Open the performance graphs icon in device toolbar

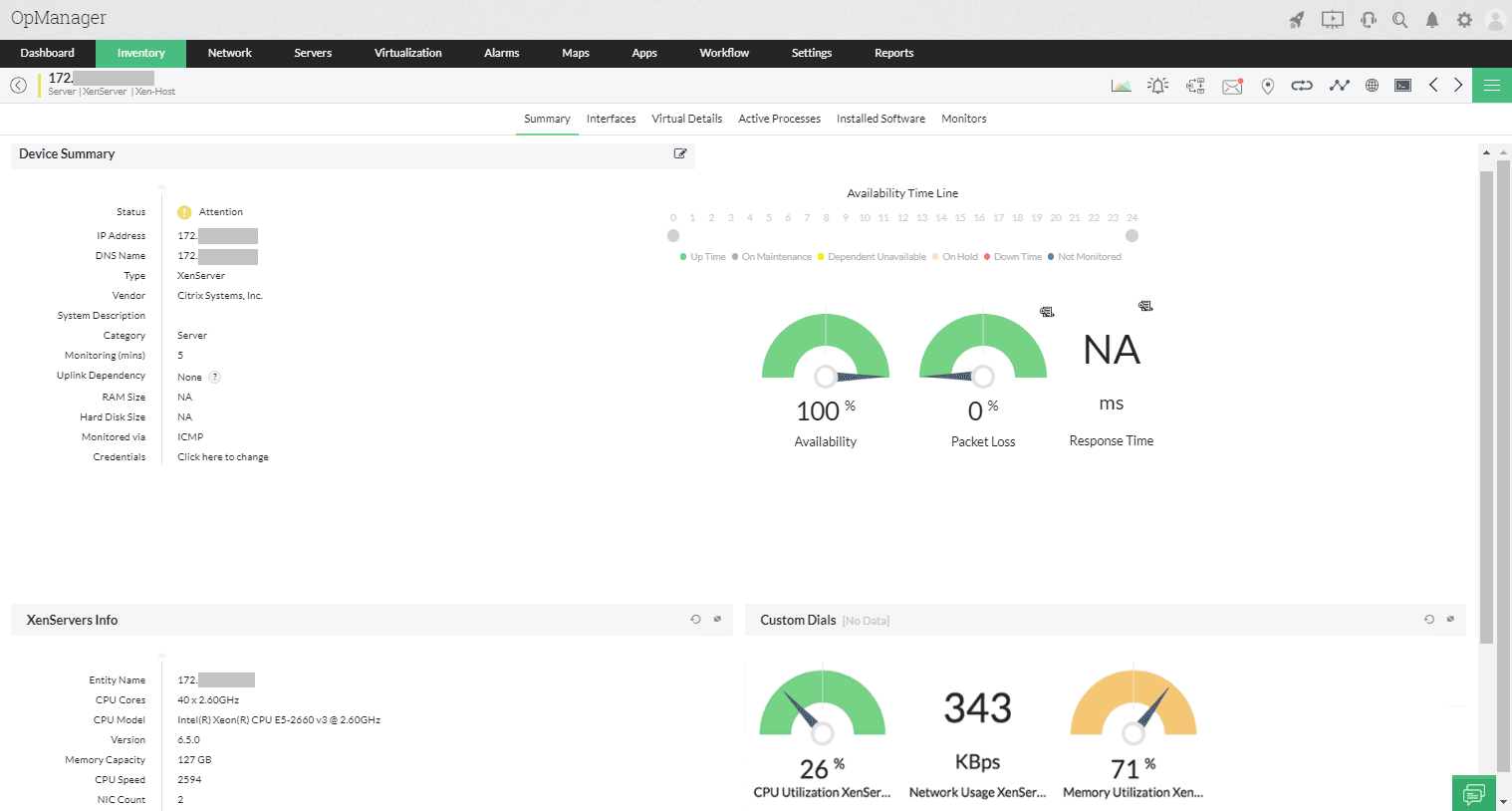click(1122, 85)
